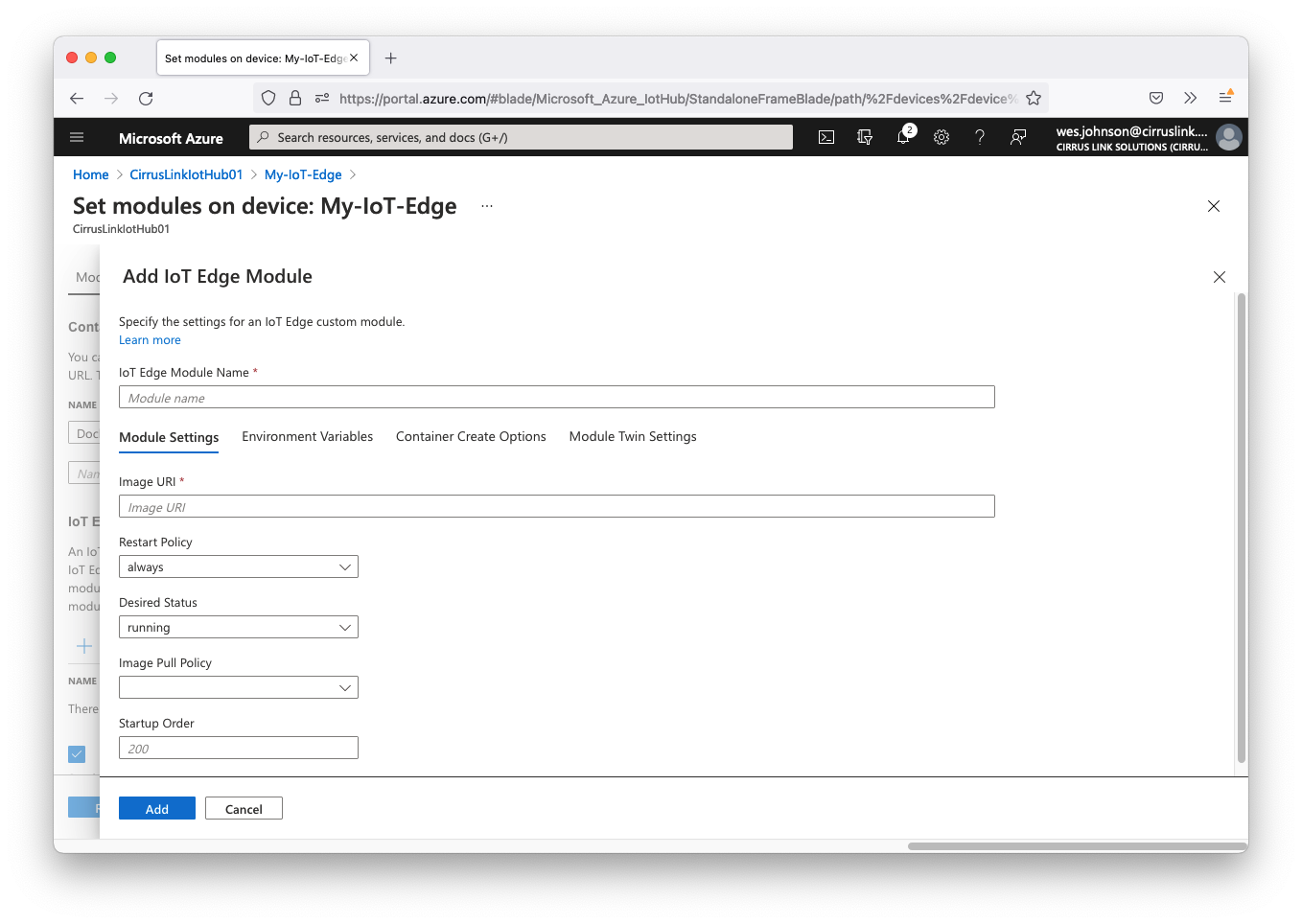The width and height of the screenshot is (1302, 924).
Task: Click the blue Add button
Action: pos(157,808)
